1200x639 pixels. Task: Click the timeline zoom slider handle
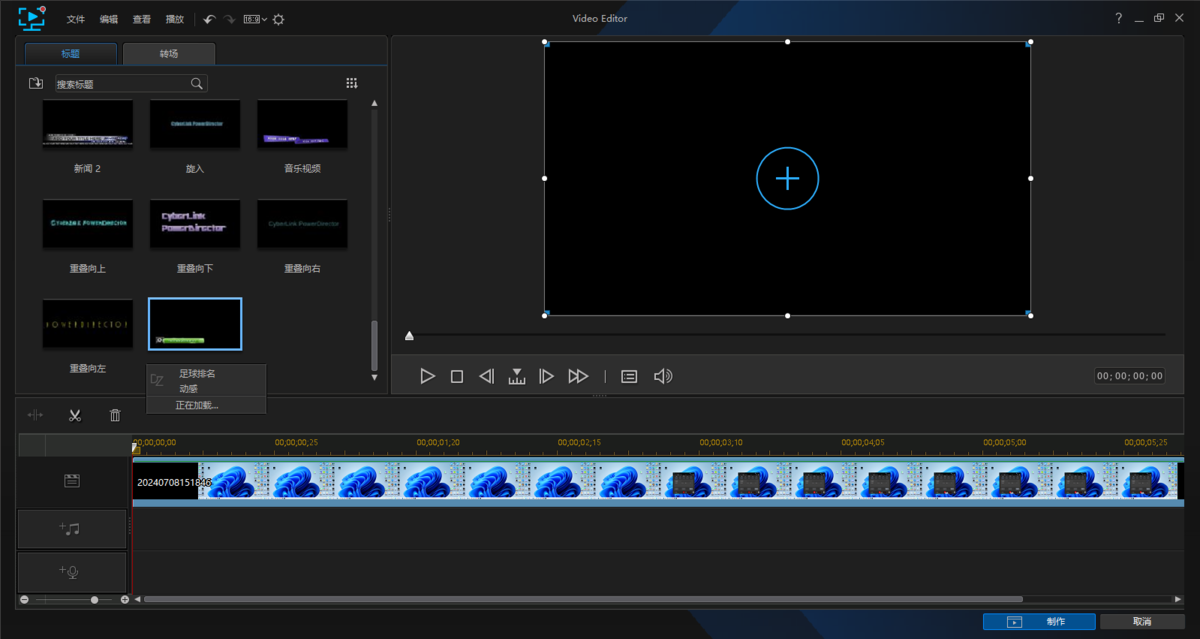(x=95, y=599)
